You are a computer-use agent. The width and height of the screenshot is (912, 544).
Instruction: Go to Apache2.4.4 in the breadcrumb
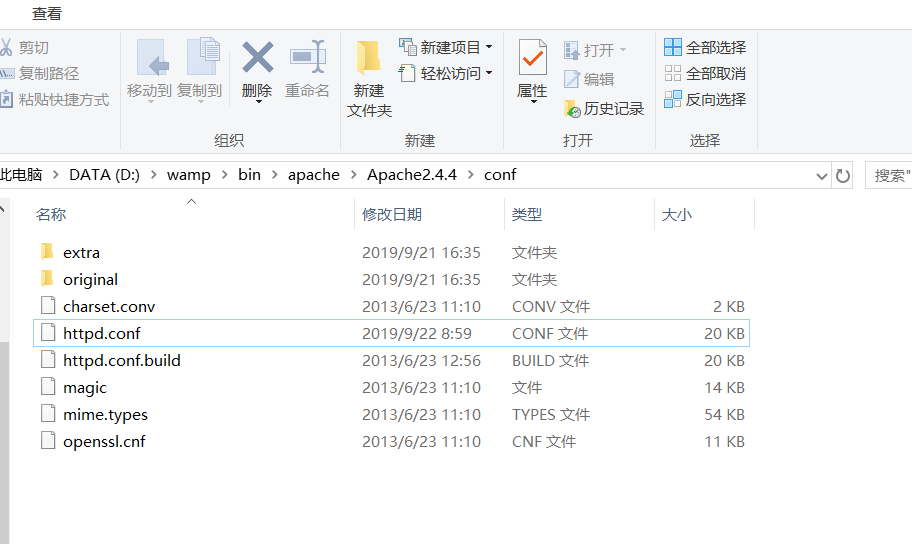pos(412,175)
